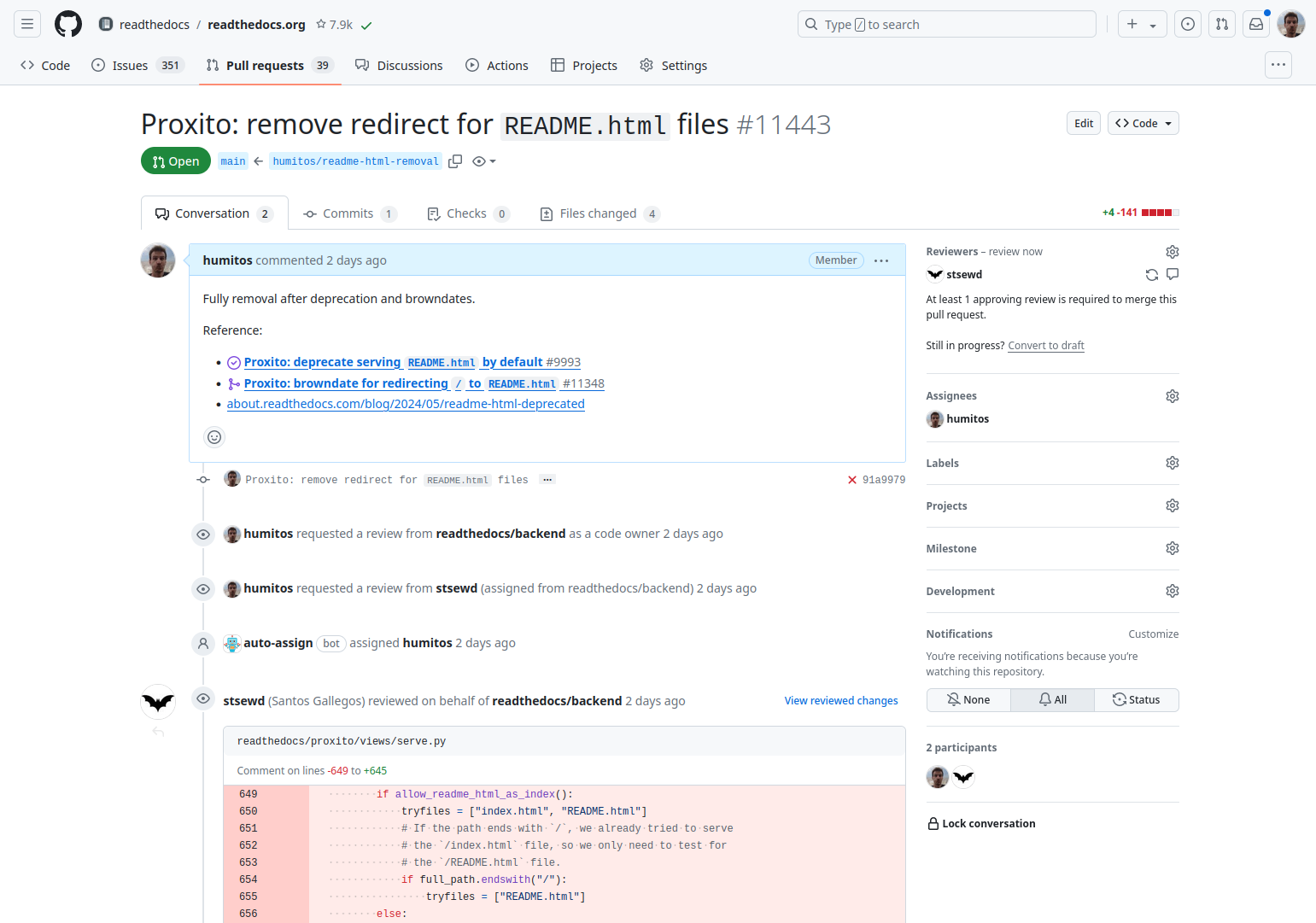Open Reviewers settings gear
Viewport: 1316px width, 923px height.
pyautogui.click(x=1173, y=252)
